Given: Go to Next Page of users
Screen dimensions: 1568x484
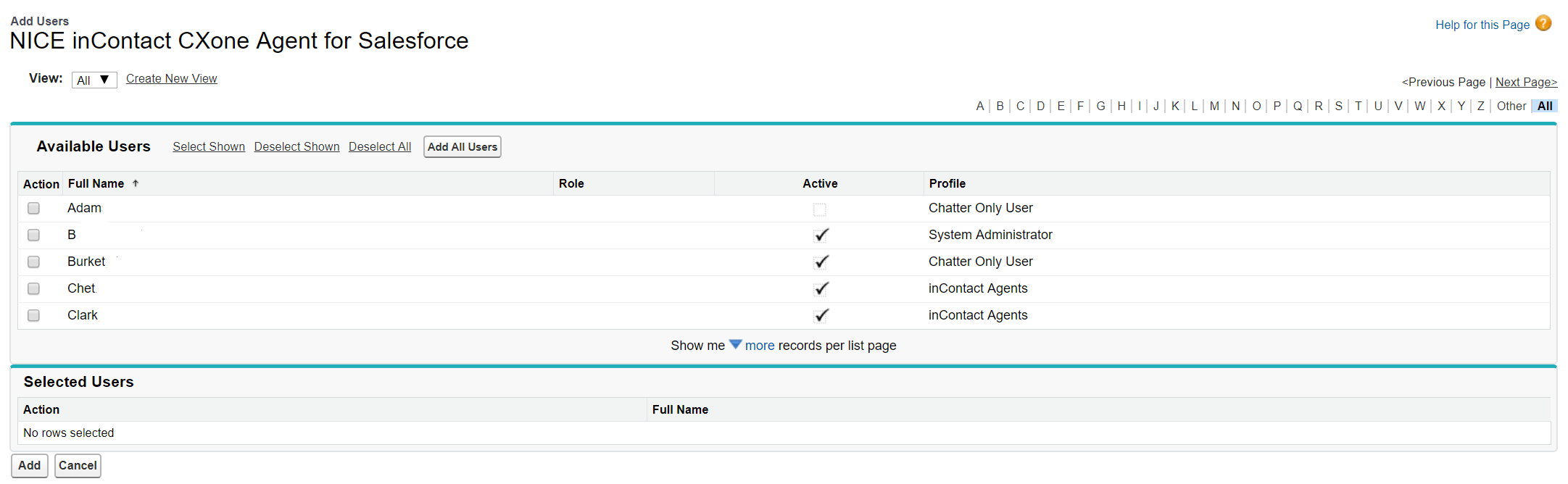Looking at the screenshot, I should click(x=1526, y=82).
